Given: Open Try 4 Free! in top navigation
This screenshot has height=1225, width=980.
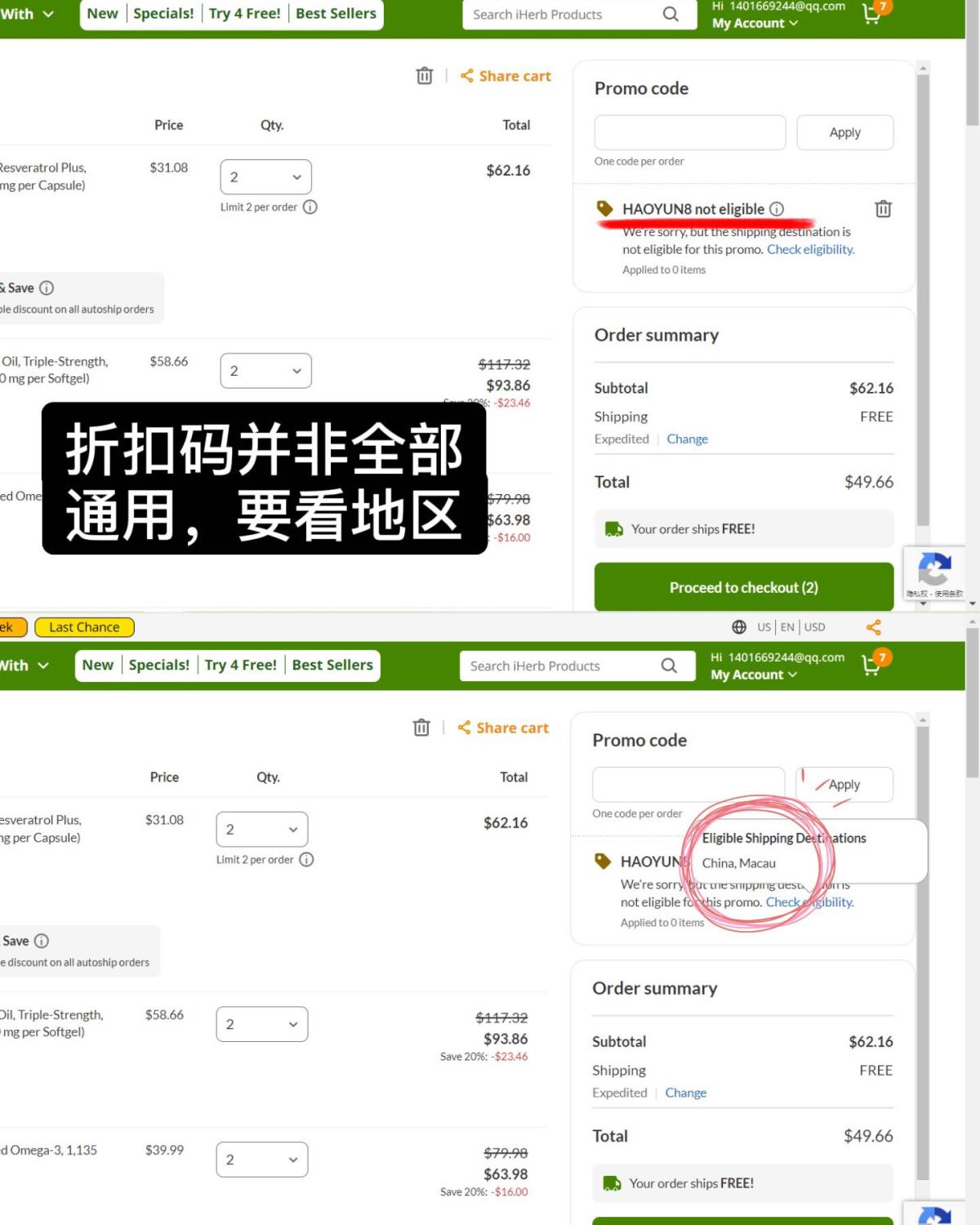Looking at the screenshot, I should (x=244, y=14).
